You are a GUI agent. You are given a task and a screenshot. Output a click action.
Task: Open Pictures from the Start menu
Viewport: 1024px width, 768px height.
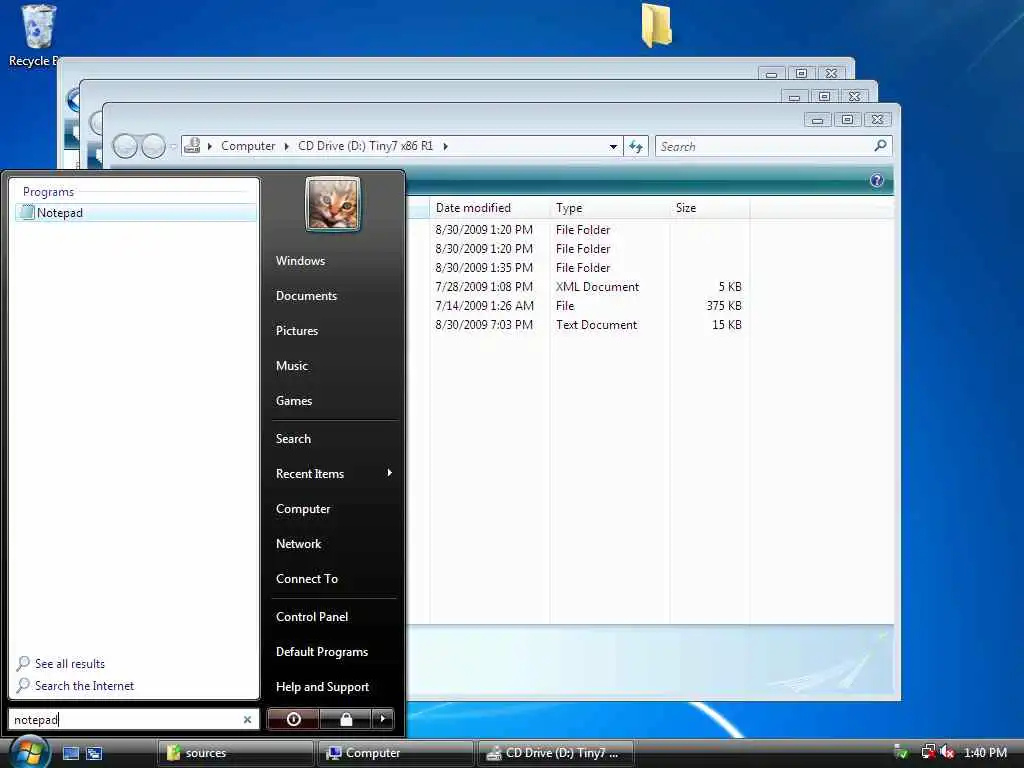(x=296, y=330)
